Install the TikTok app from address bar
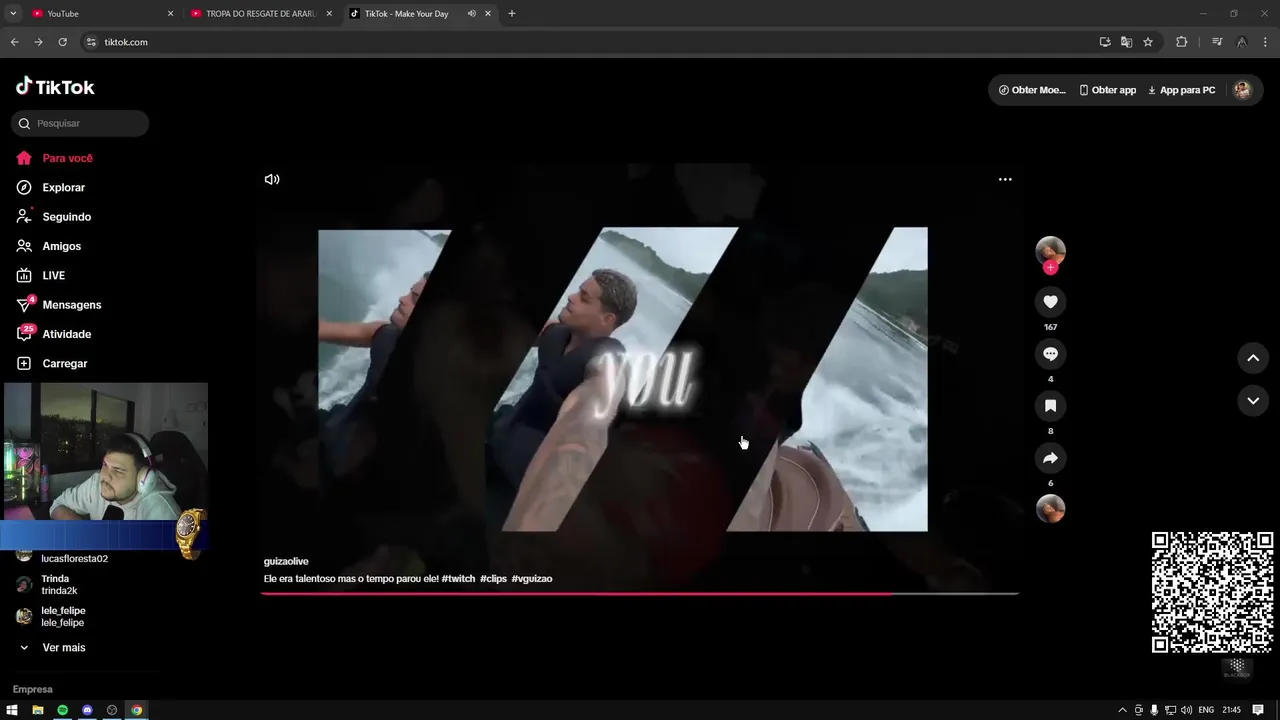 click(x=1105, y=42)
